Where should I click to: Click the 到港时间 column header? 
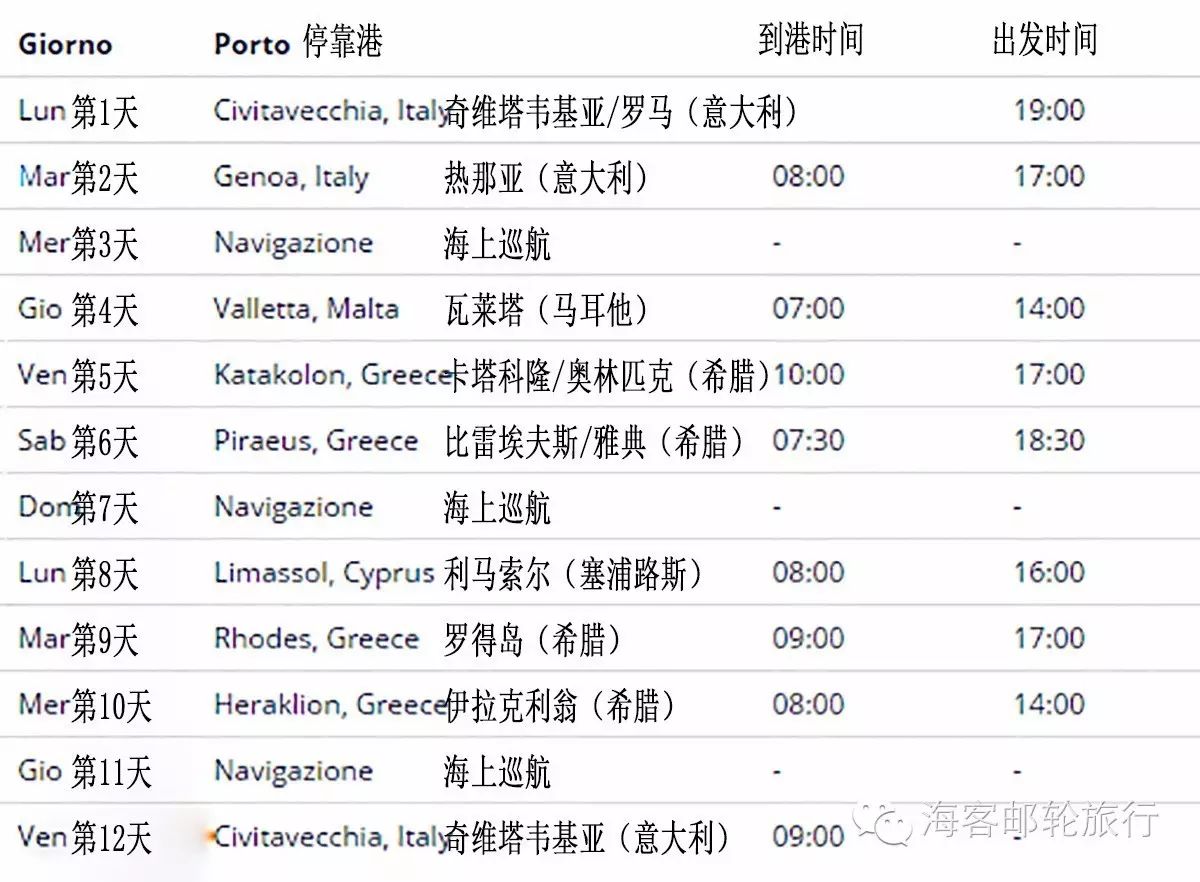(x=810, y=41)
